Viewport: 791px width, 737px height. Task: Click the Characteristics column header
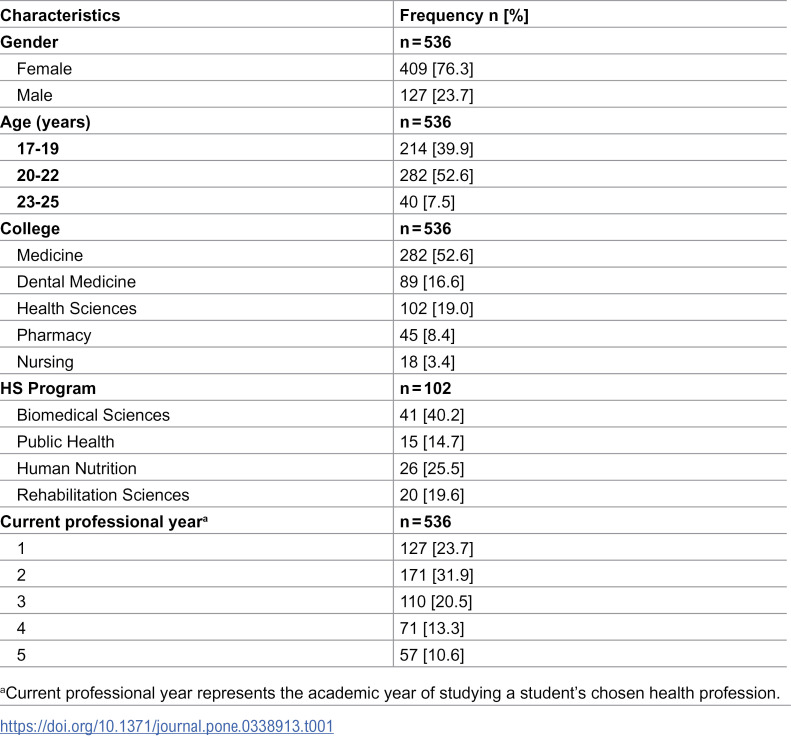60,15
